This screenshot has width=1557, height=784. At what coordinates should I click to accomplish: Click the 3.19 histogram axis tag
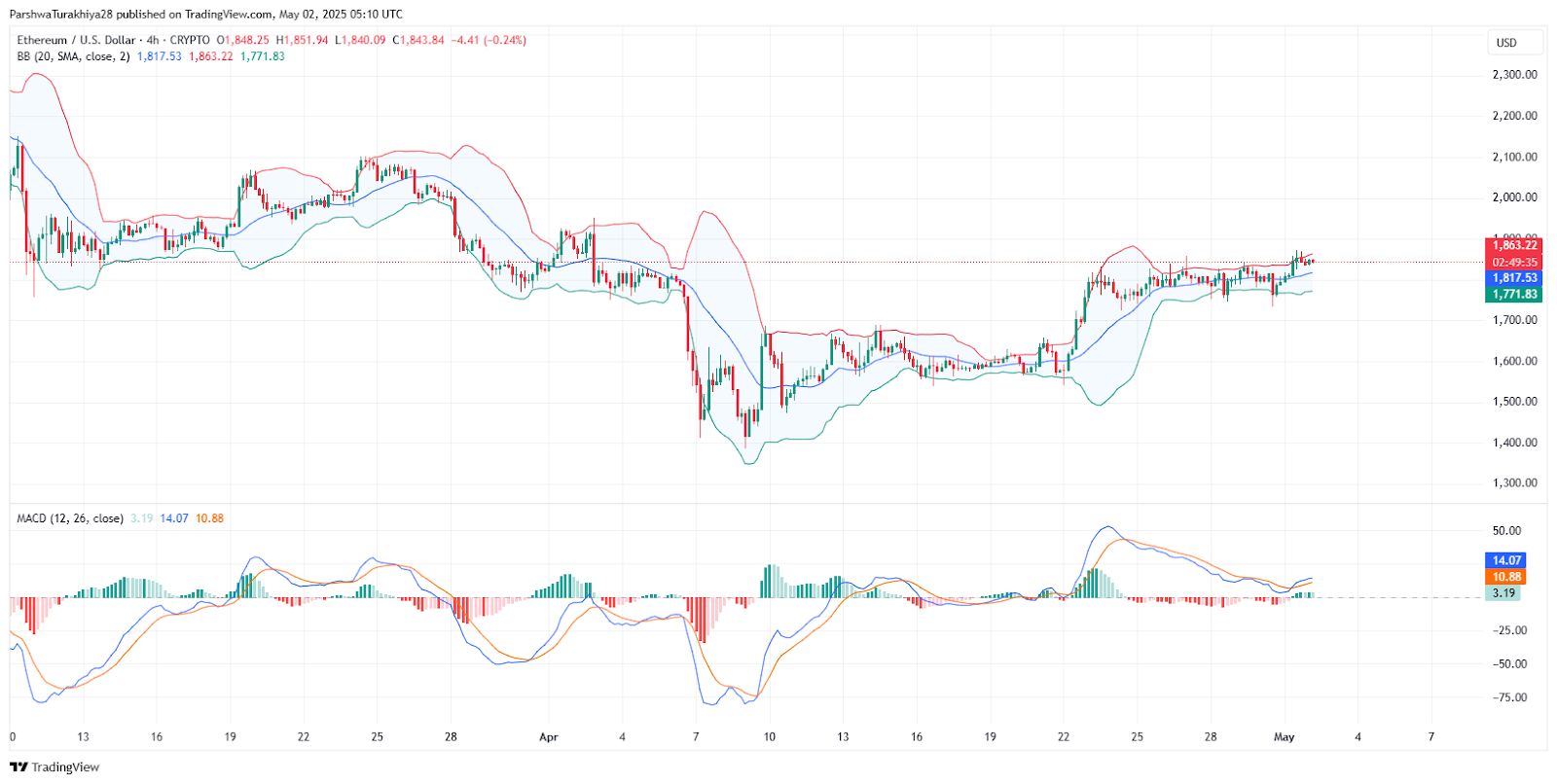tap(1503, 593)
